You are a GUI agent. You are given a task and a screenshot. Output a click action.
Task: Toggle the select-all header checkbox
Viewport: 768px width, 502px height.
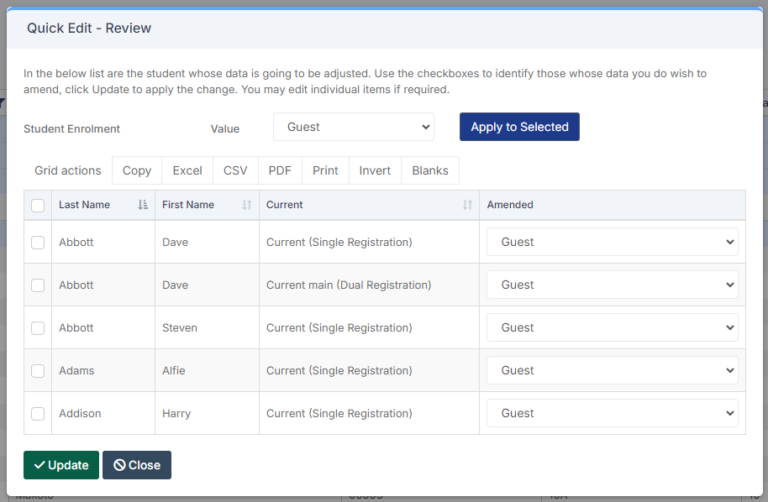point(38,206)
